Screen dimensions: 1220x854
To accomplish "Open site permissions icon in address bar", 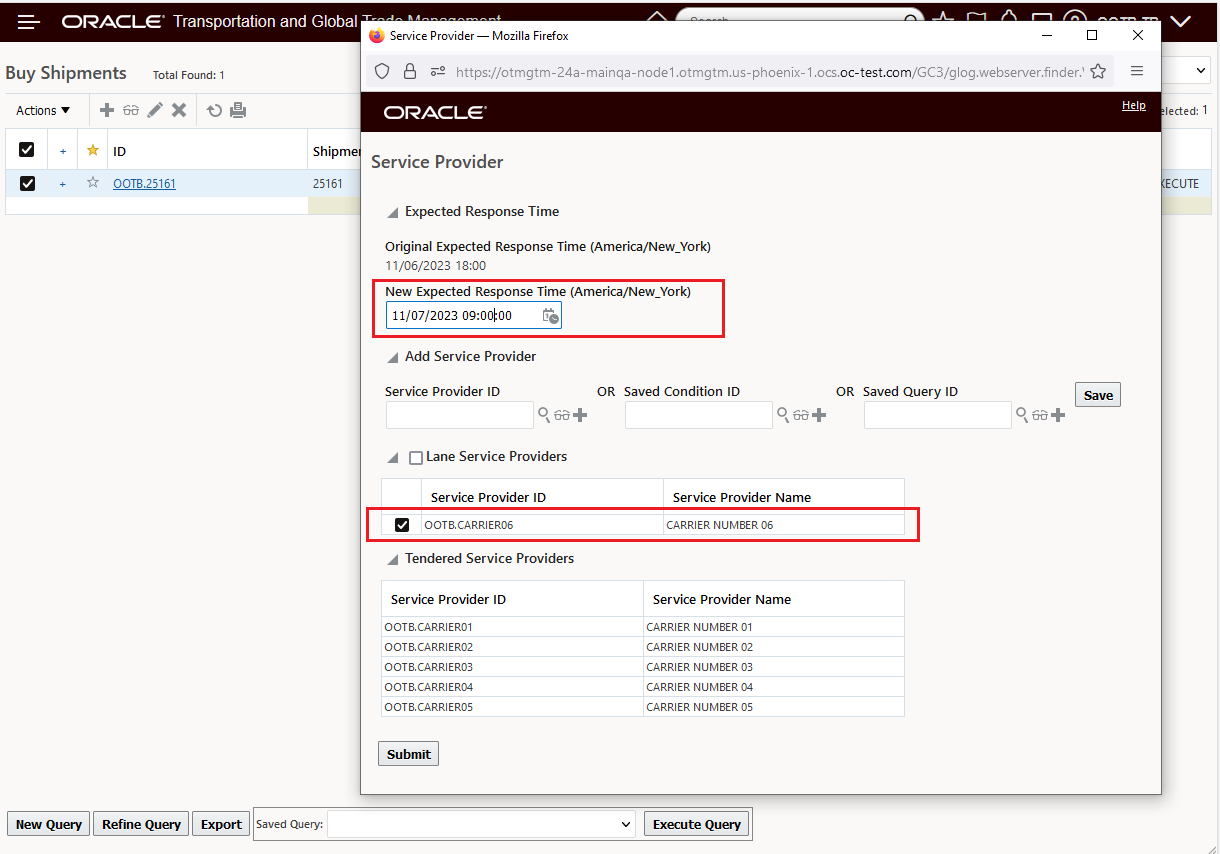I will click(437, 71).
